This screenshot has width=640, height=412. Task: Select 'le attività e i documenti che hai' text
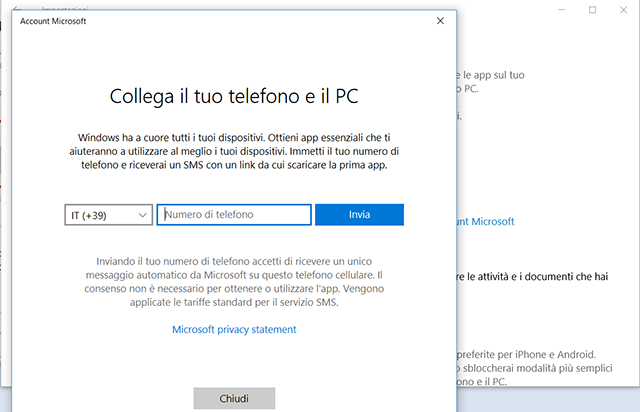536,277
